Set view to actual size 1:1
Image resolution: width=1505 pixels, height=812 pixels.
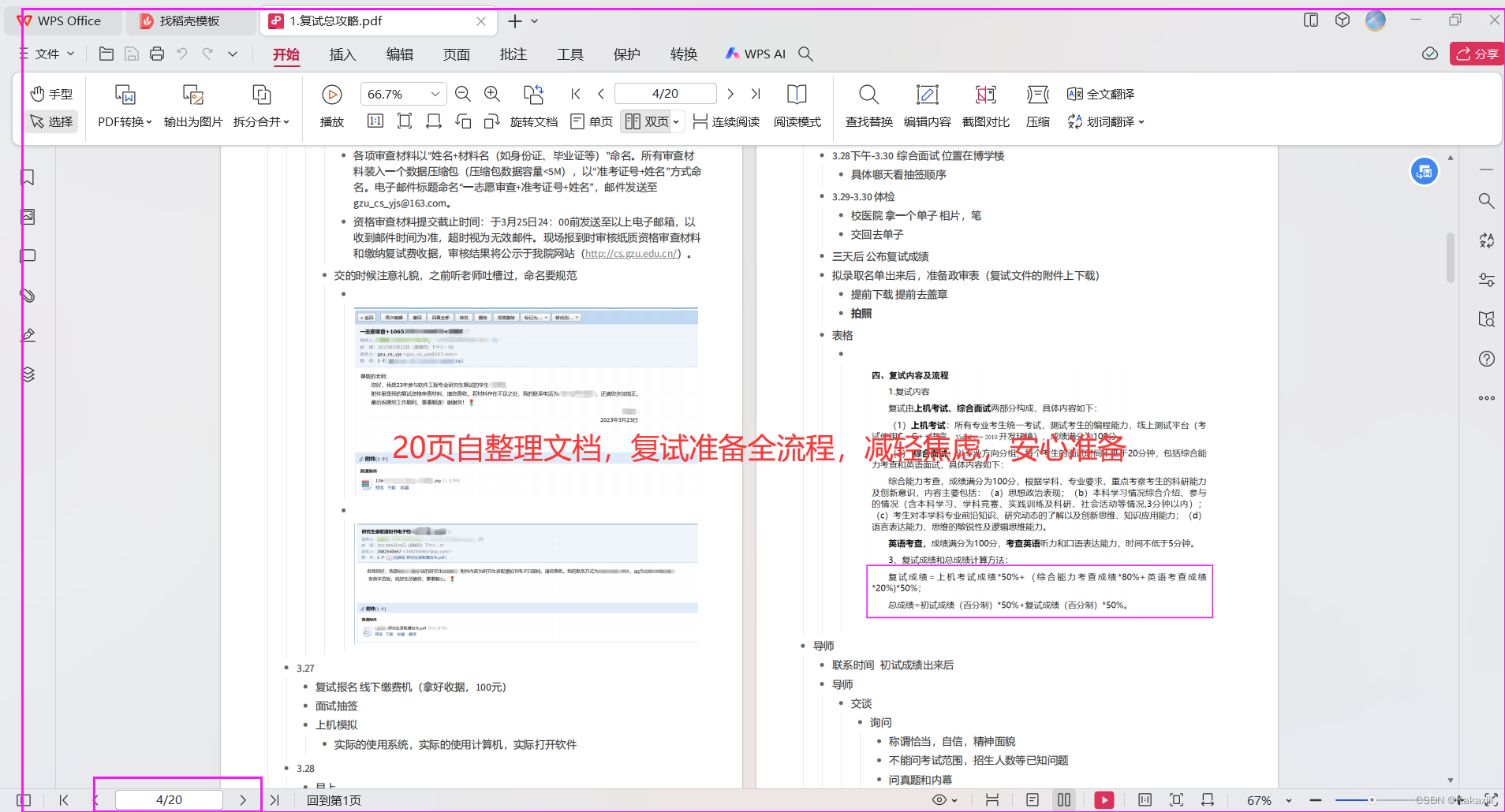click(x=375, y=121)
